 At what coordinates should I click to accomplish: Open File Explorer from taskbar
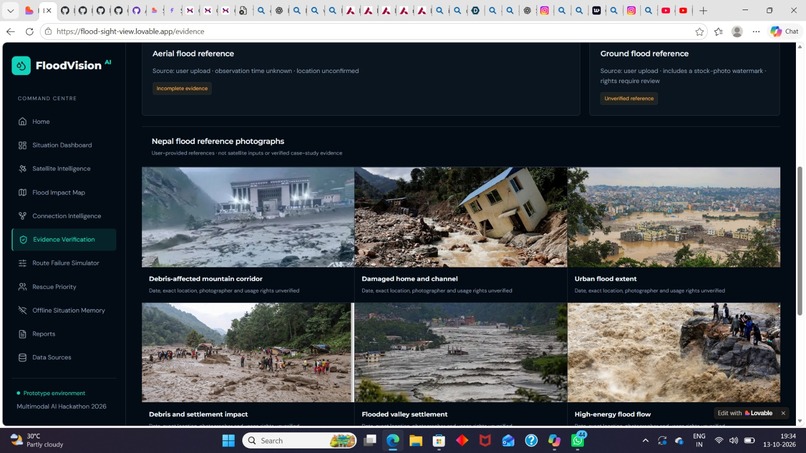click(x=415, y=441)
